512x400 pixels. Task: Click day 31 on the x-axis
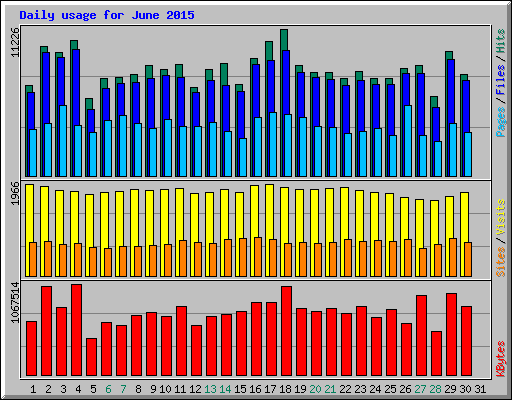coord(480,389)
